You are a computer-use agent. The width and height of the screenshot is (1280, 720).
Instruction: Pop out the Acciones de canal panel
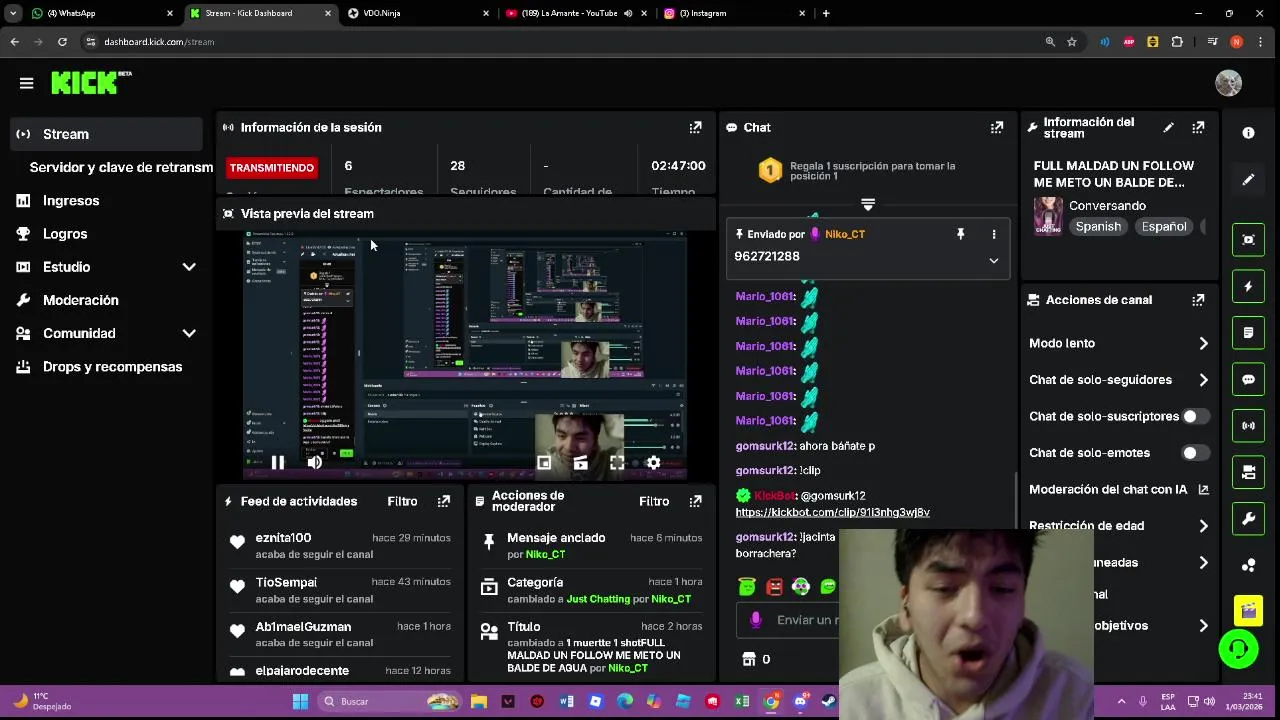(x=1198, y=300)
